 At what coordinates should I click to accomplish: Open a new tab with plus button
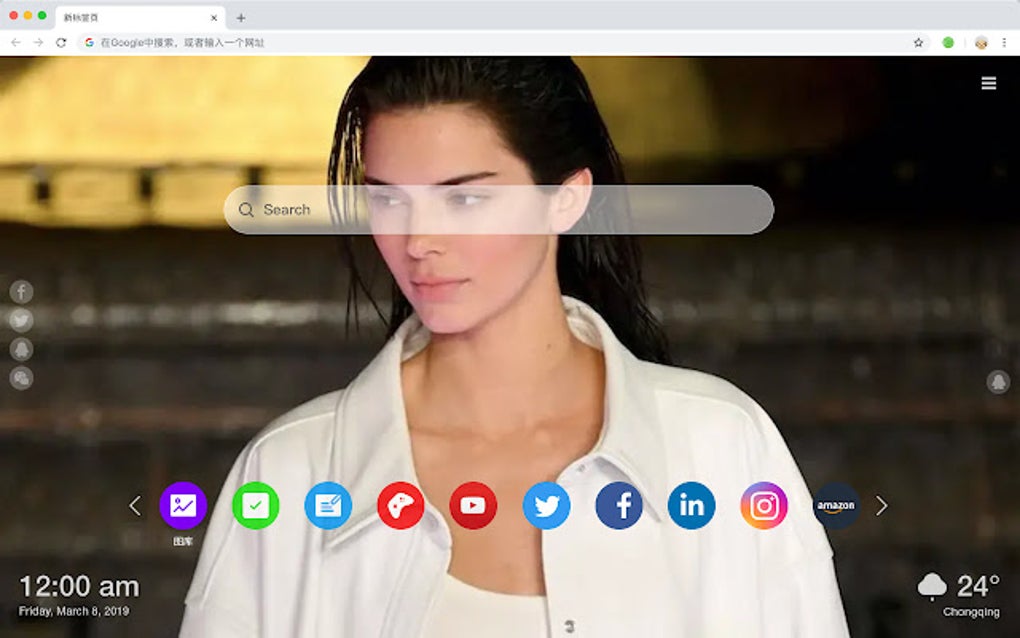click(x=241, y=18)
